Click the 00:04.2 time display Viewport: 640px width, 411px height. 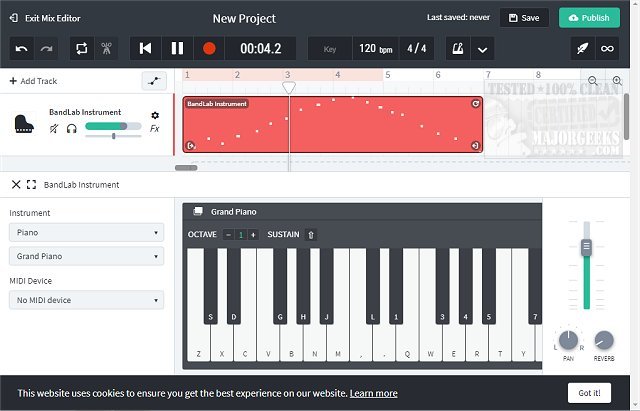click(x=260, y=49)
